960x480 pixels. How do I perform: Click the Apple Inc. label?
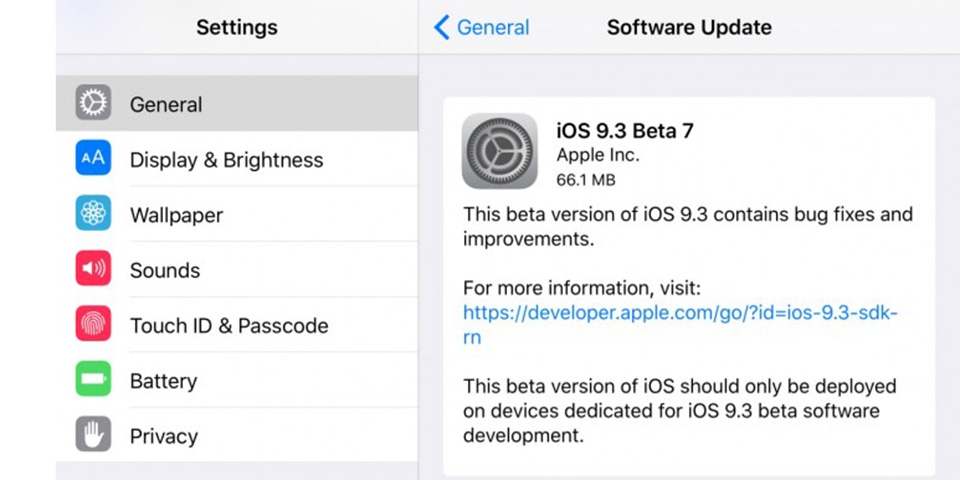tap(598, 156)
